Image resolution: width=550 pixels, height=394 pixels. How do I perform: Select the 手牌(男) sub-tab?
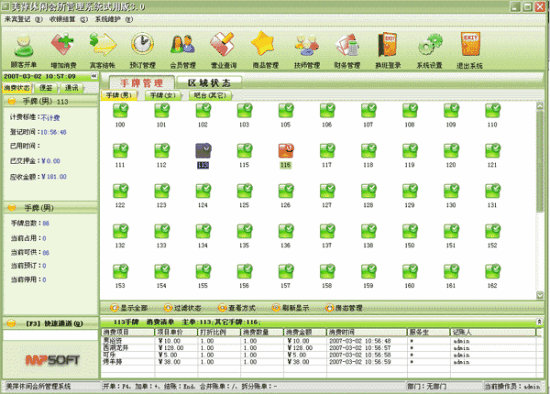(119, 95)
